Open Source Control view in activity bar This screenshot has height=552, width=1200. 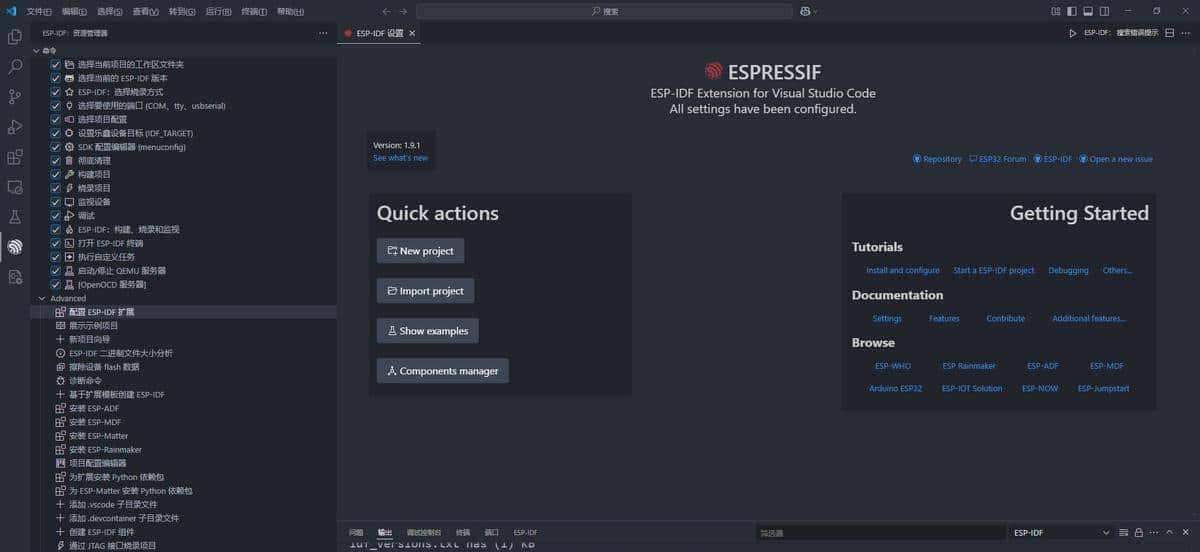pyautogui.click(x=15, y=97)
